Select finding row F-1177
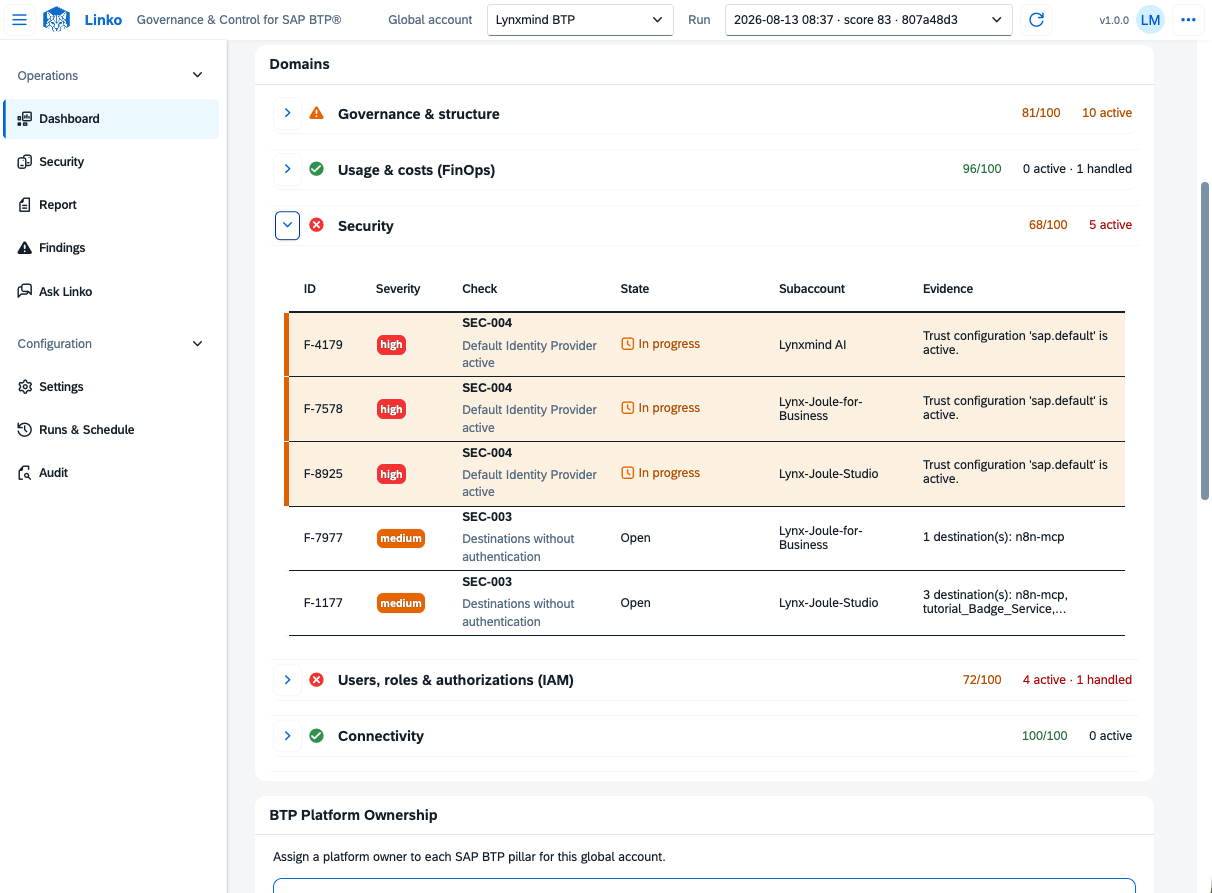 tap(706, 603)
